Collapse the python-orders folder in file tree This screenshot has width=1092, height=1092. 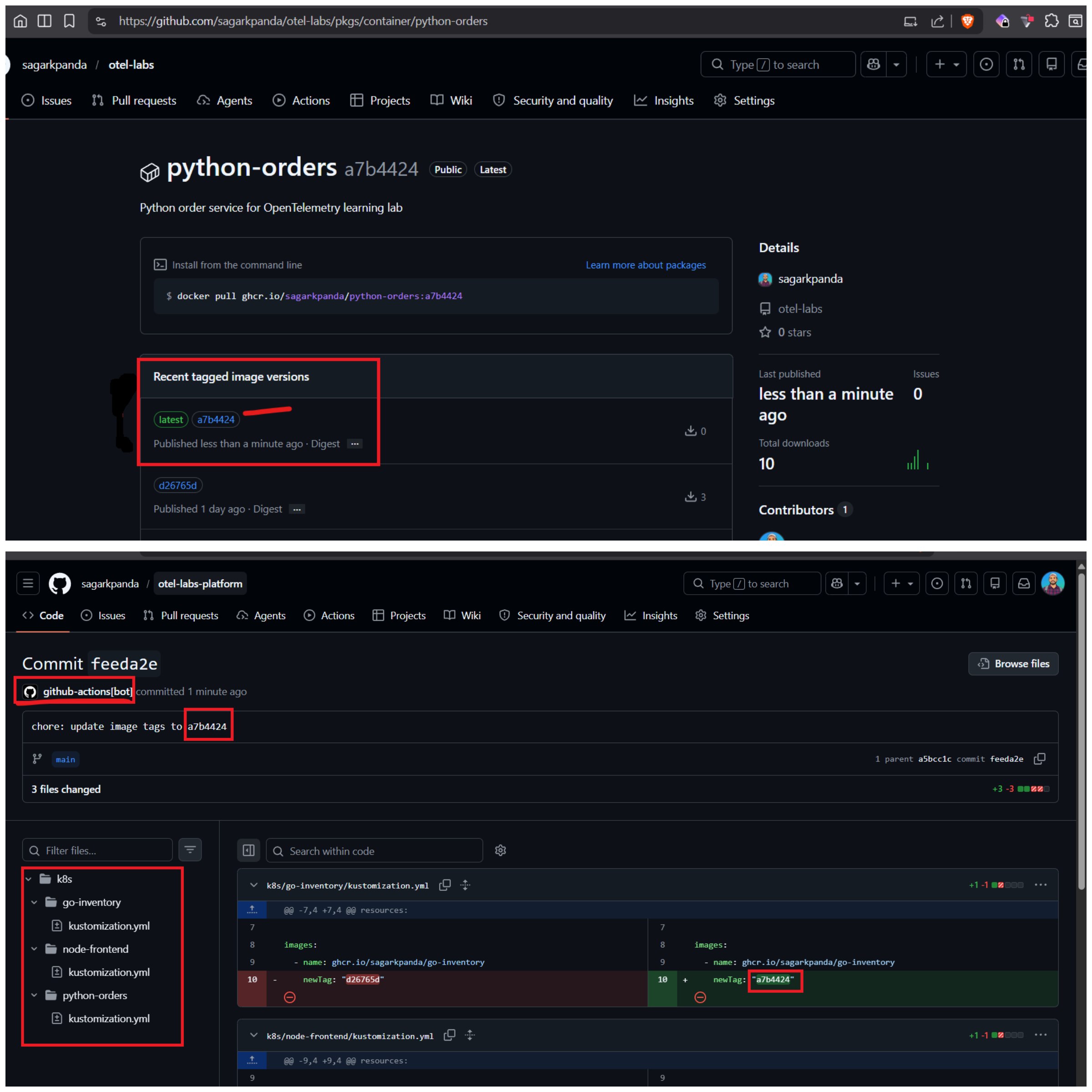coord(34,996)
